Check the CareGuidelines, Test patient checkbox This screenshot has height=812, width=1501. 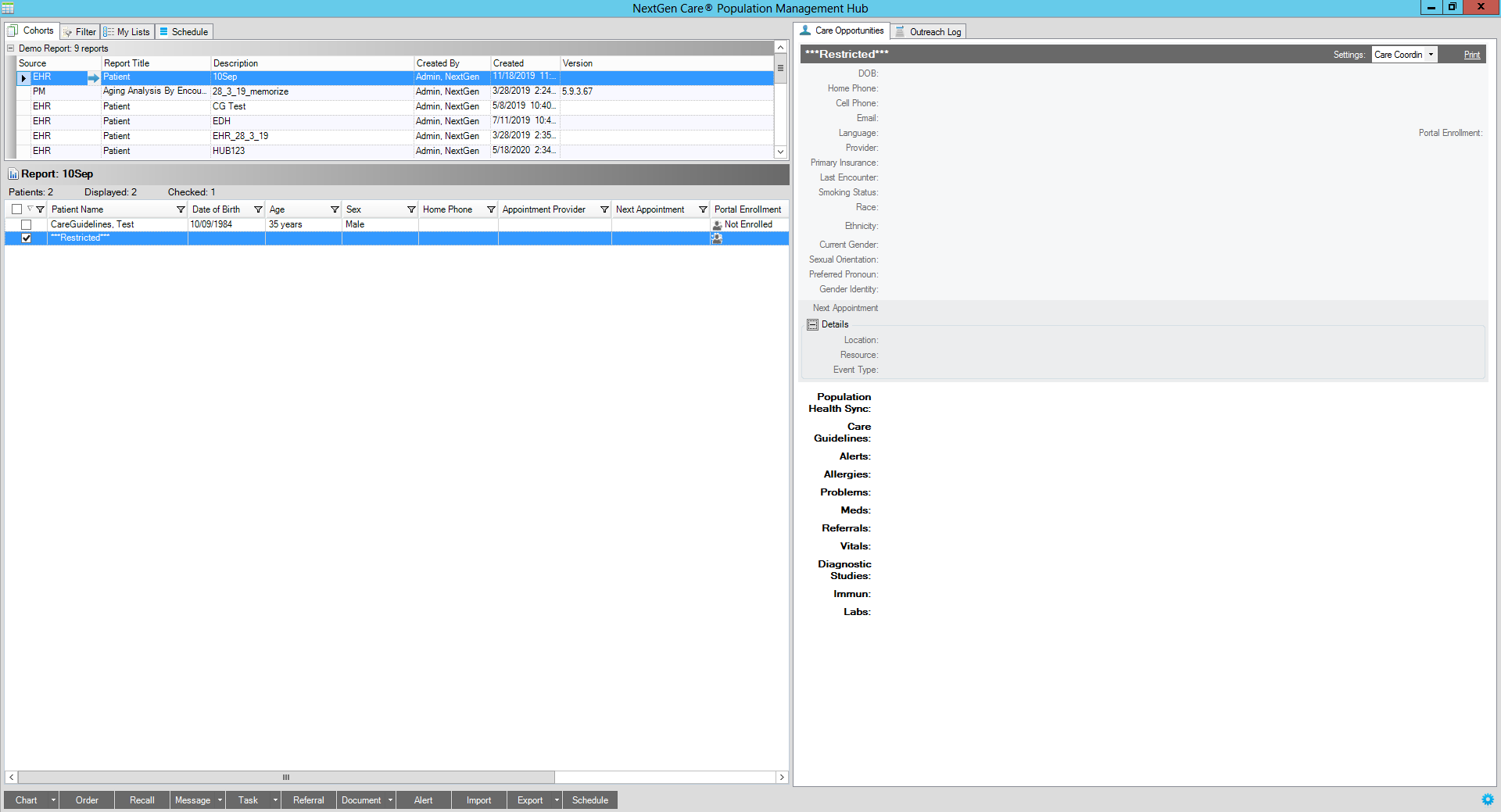(26, 225)
